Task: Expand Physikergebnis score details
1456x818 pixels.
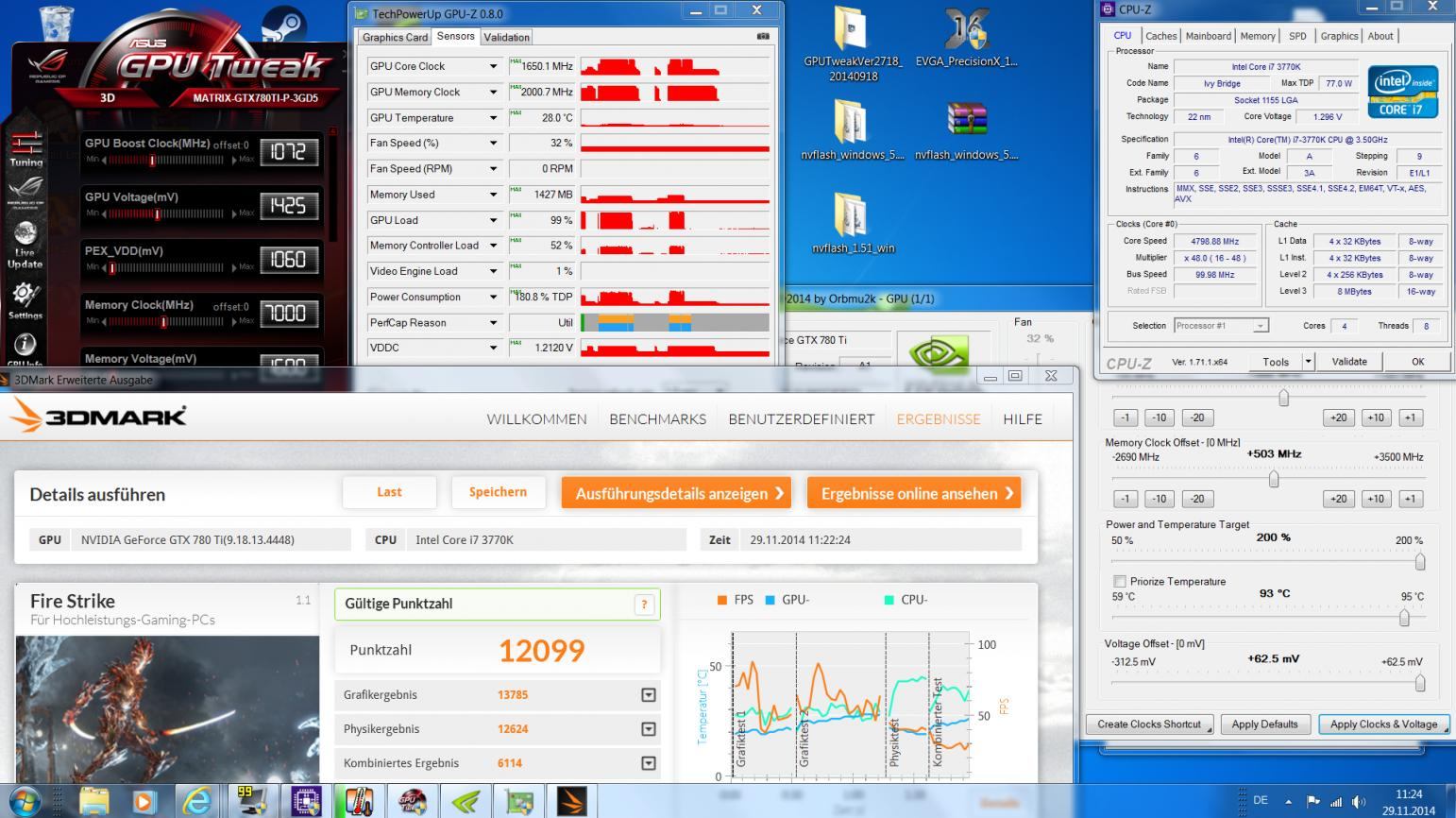Action: 649,728
